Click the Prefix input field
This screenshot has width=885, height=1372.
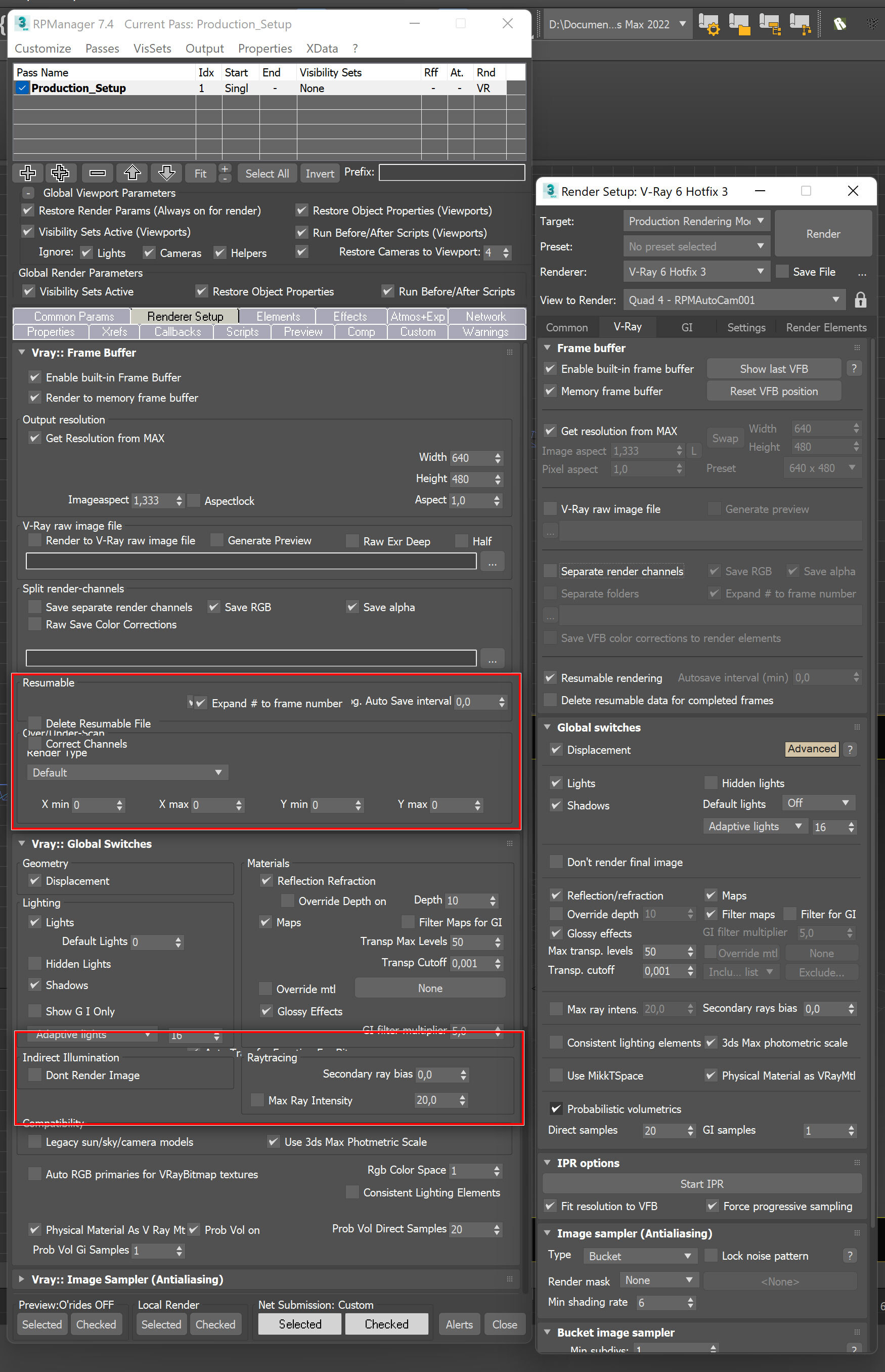pyautogui.click(x=452, y=173)
